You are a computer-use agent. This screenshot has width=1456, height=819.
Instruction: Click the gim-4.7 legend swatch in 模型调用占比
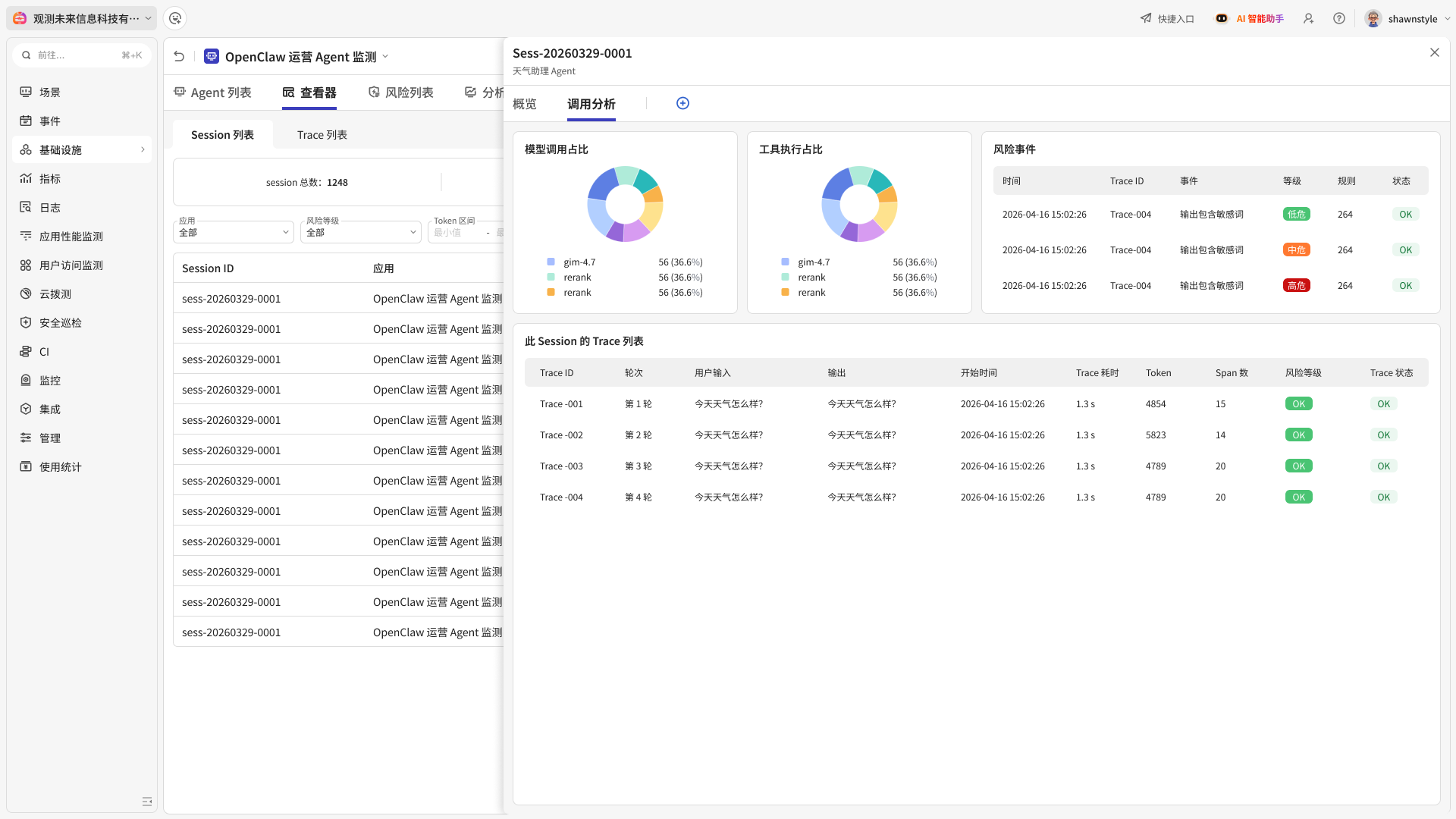(551, 262)
